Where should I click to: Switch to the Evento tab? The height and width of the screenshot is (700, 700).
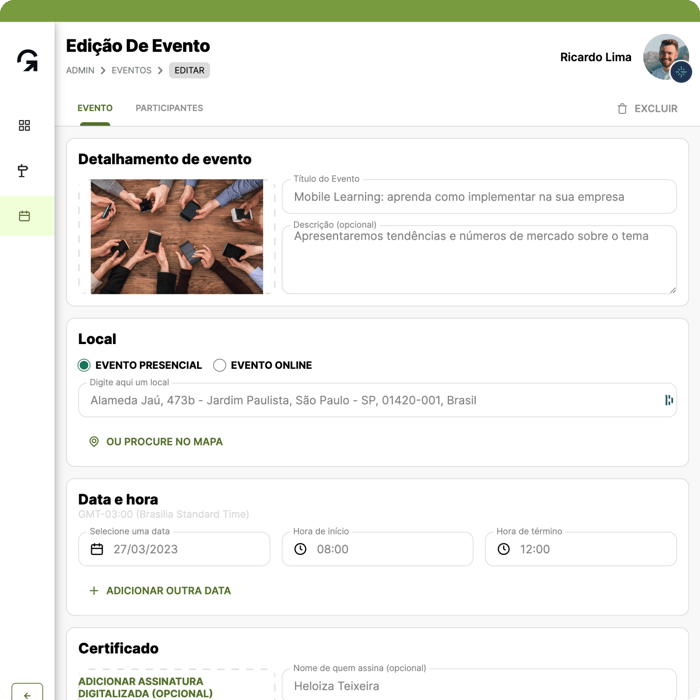[x=95, y=108]
